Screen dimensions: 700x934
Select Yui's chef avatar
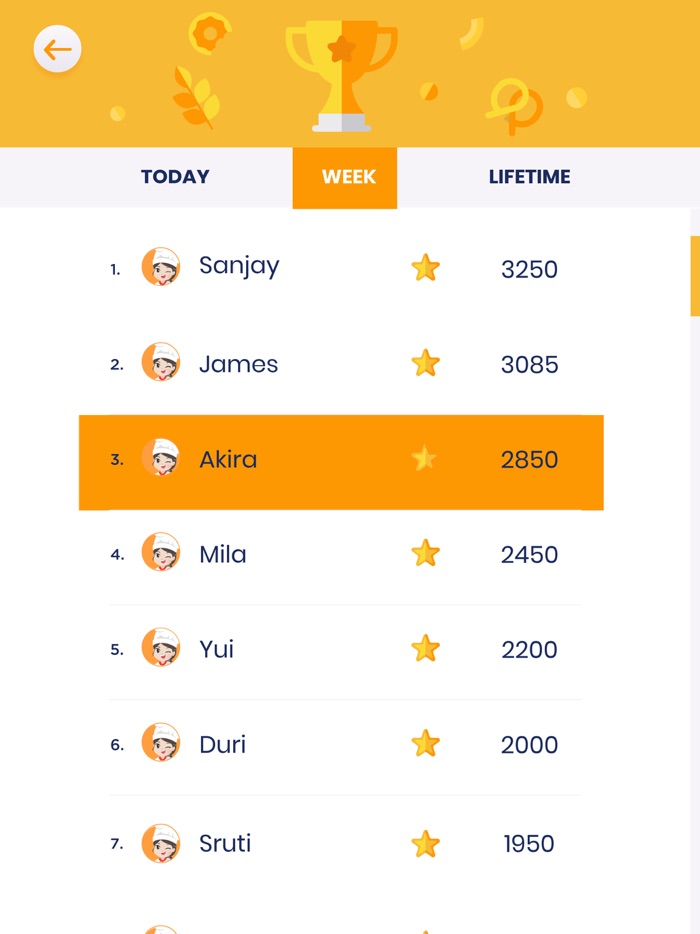coord(161,648)
